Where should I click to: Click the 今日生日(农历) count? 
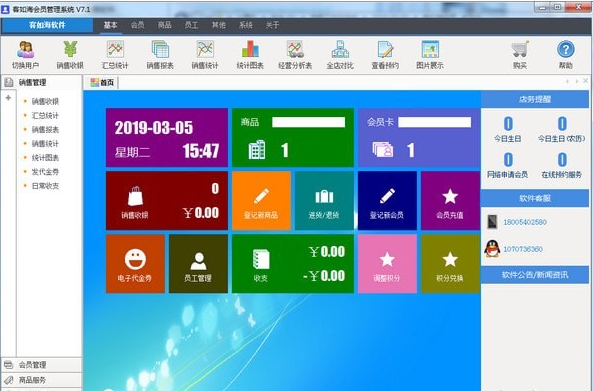click(x=562, y=124)
